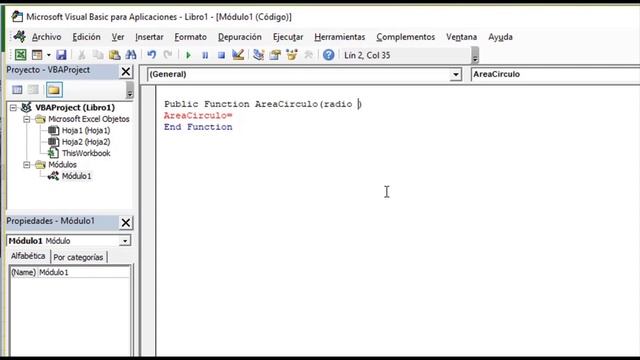640x360 pixels.
Task: Open the Ver menu
Action: click(x=118, y=37)
